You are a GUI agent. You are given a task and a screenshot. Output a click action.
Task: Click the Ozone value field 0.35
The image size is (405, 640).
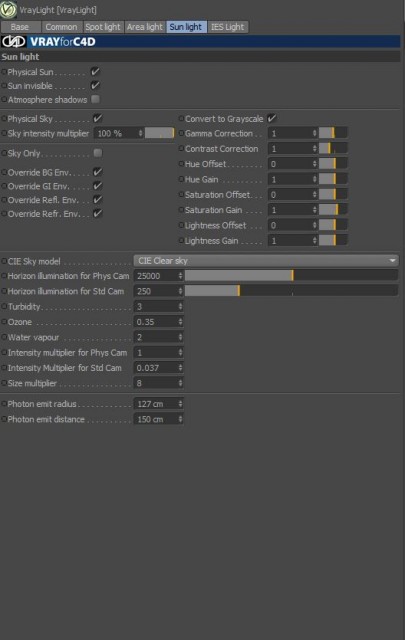pyautogui.click(x=156, y=322)
